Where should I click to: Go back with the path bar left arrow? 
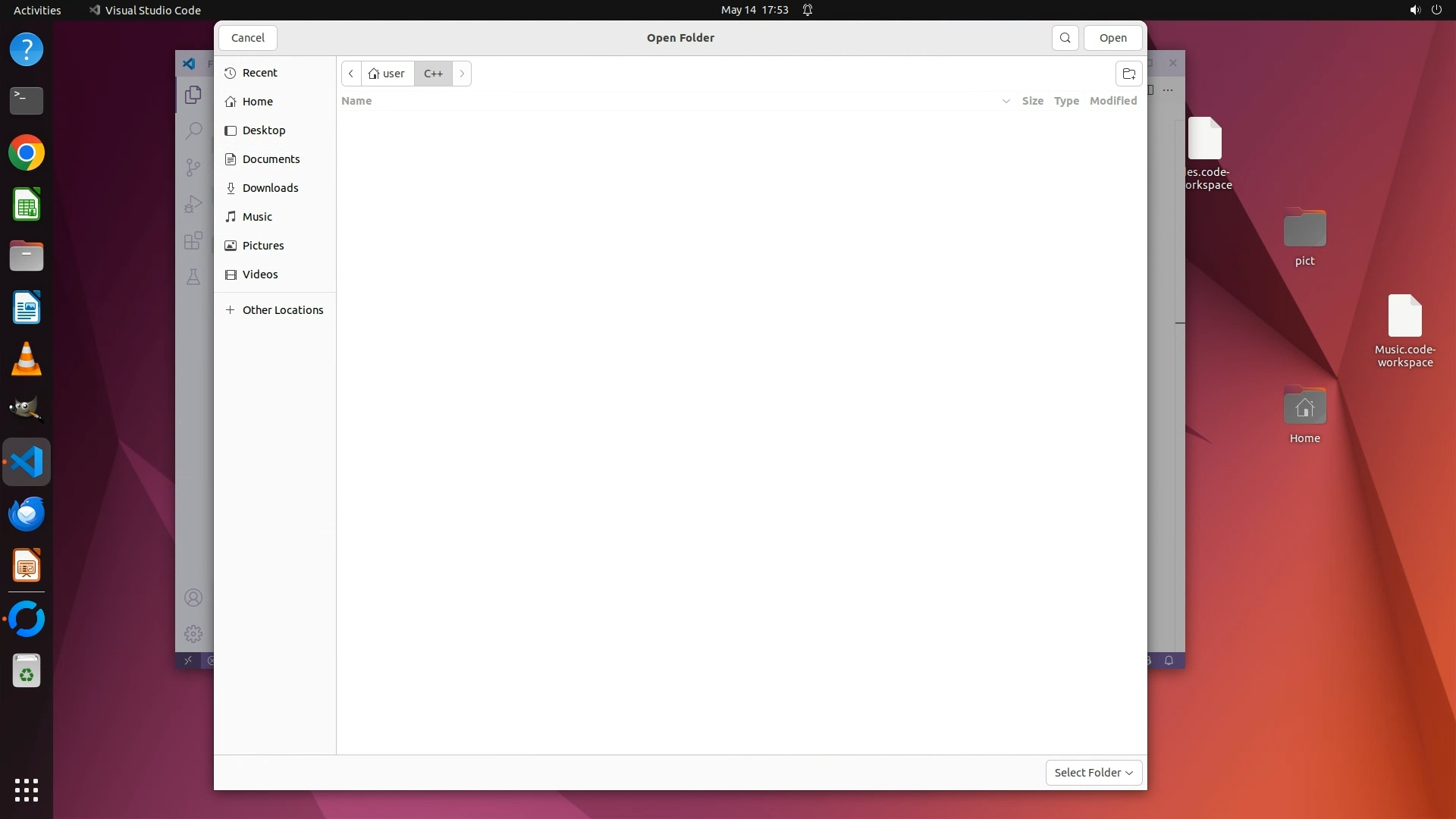tap(351, 74)
